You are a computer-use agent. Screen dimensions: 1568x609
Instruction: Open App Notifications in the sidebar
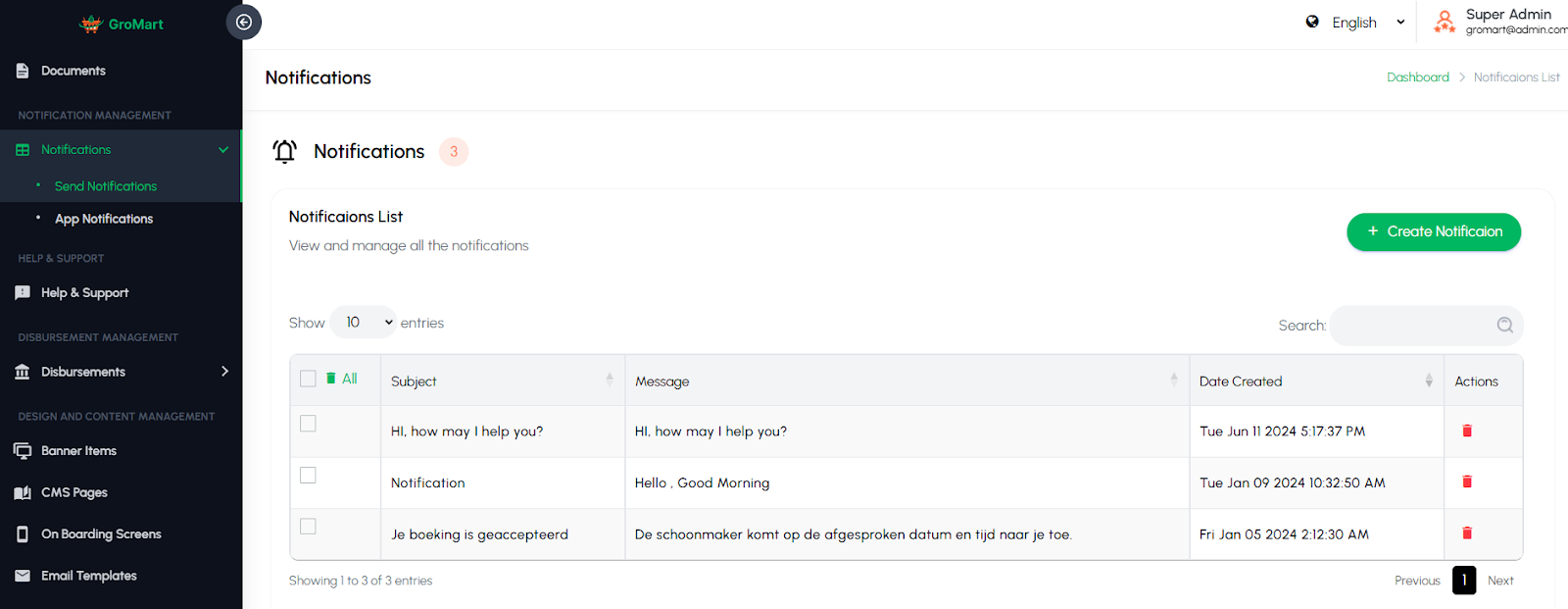(104, 219)
